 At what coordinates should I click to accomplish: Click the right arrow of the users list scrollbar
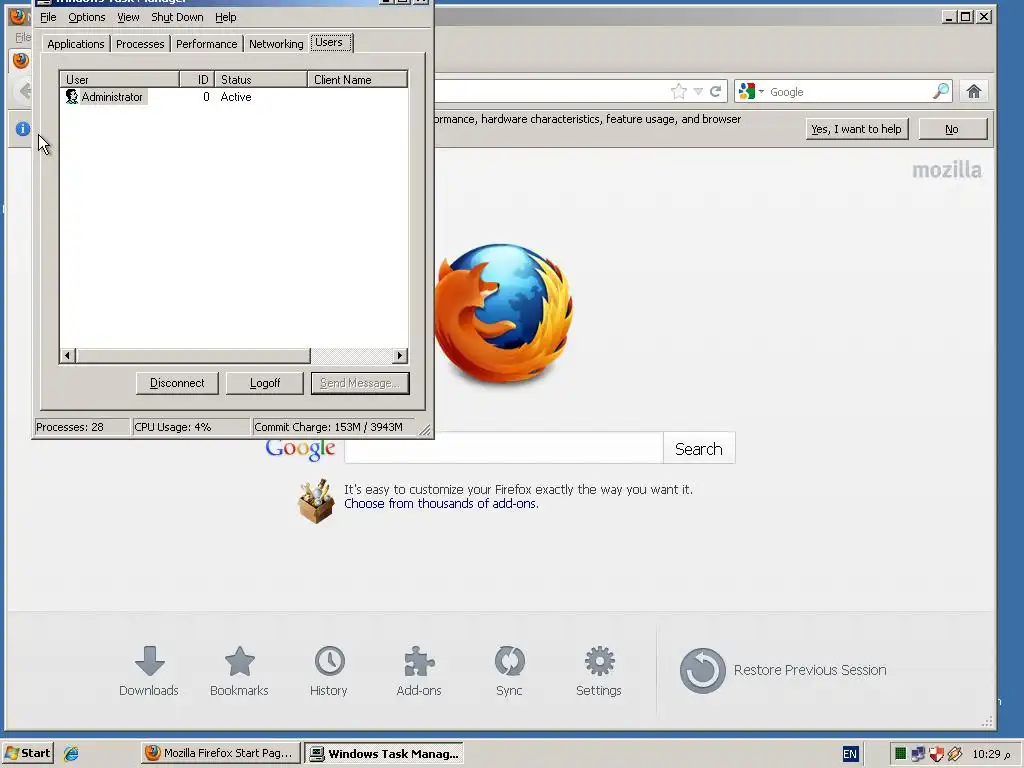click(x=400, y=356)
